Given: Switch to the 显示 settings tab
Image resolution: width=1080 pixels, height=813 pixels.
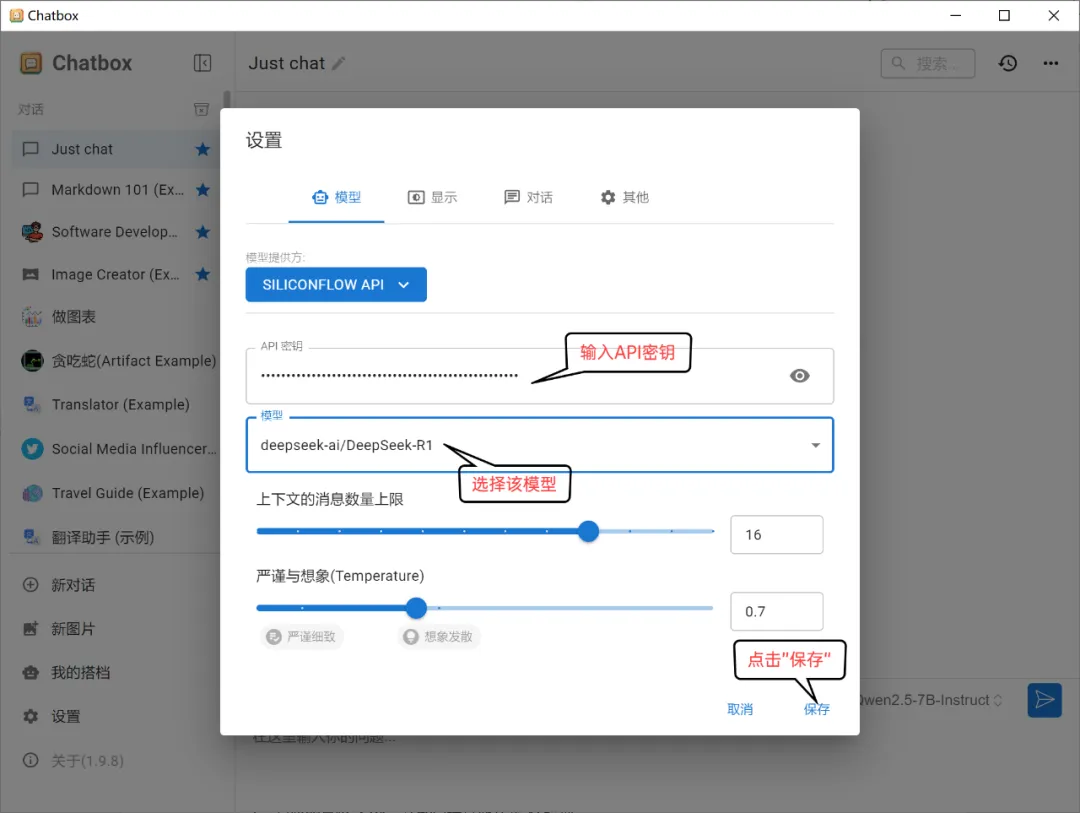Looking at the screenshot, I should pyautogui.click(x=433, y=198).
